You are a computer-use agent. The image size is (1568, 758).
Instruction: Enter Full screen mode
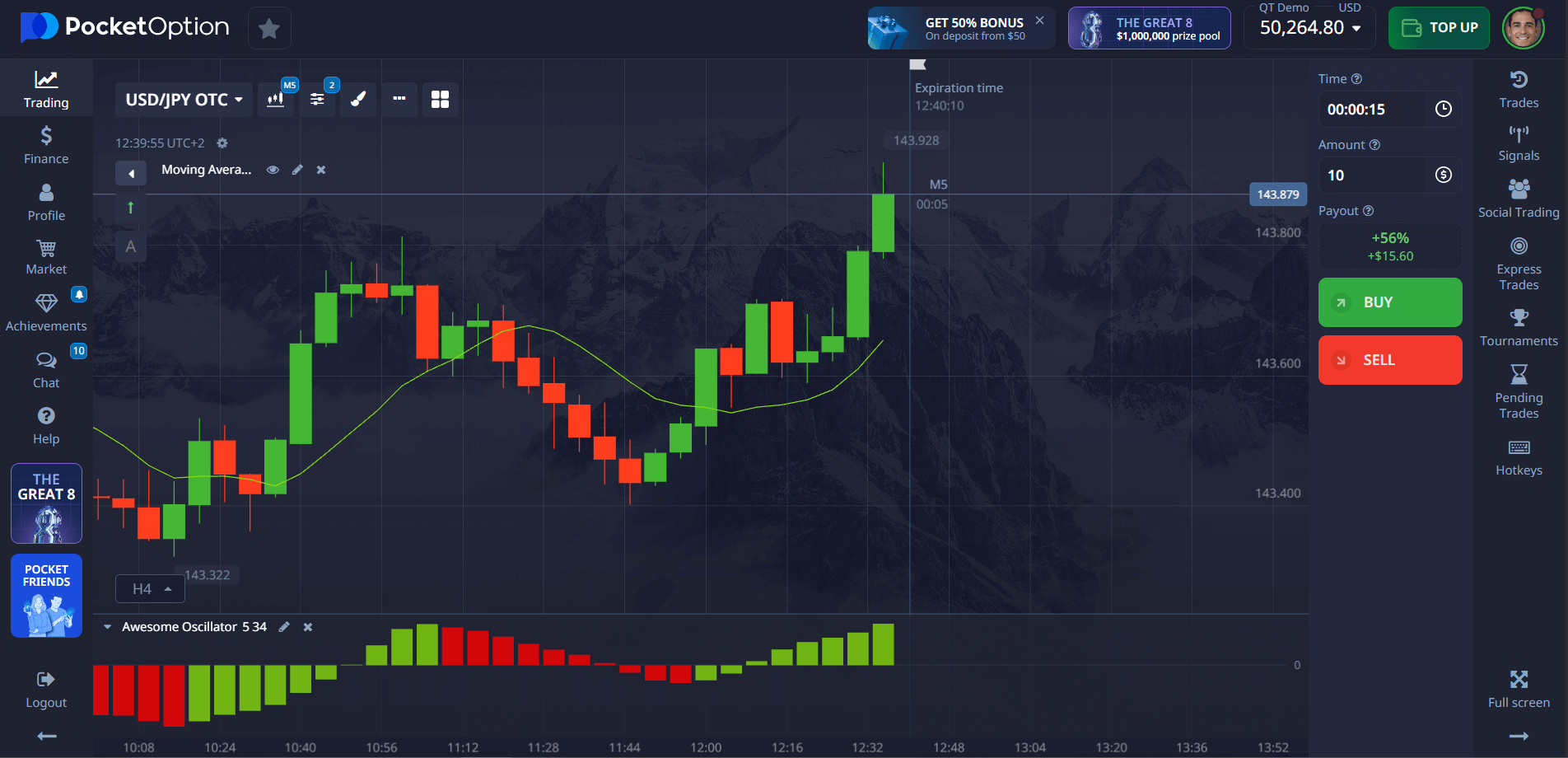(1519, 689)
